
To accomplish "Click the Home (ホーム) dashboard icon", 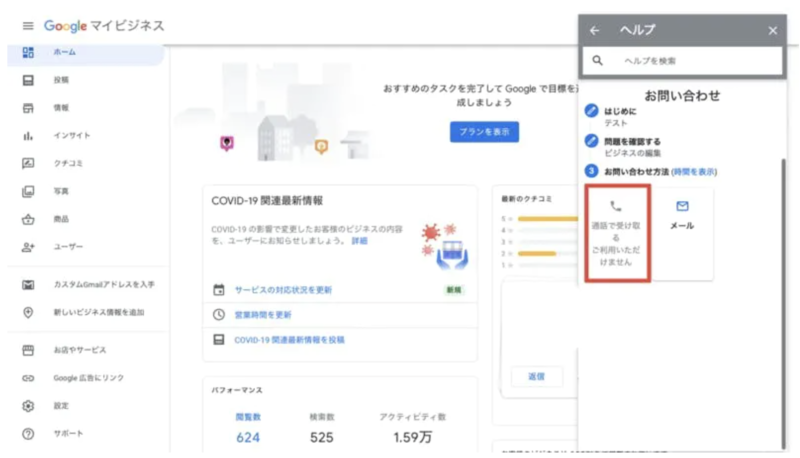I will 28,52.
